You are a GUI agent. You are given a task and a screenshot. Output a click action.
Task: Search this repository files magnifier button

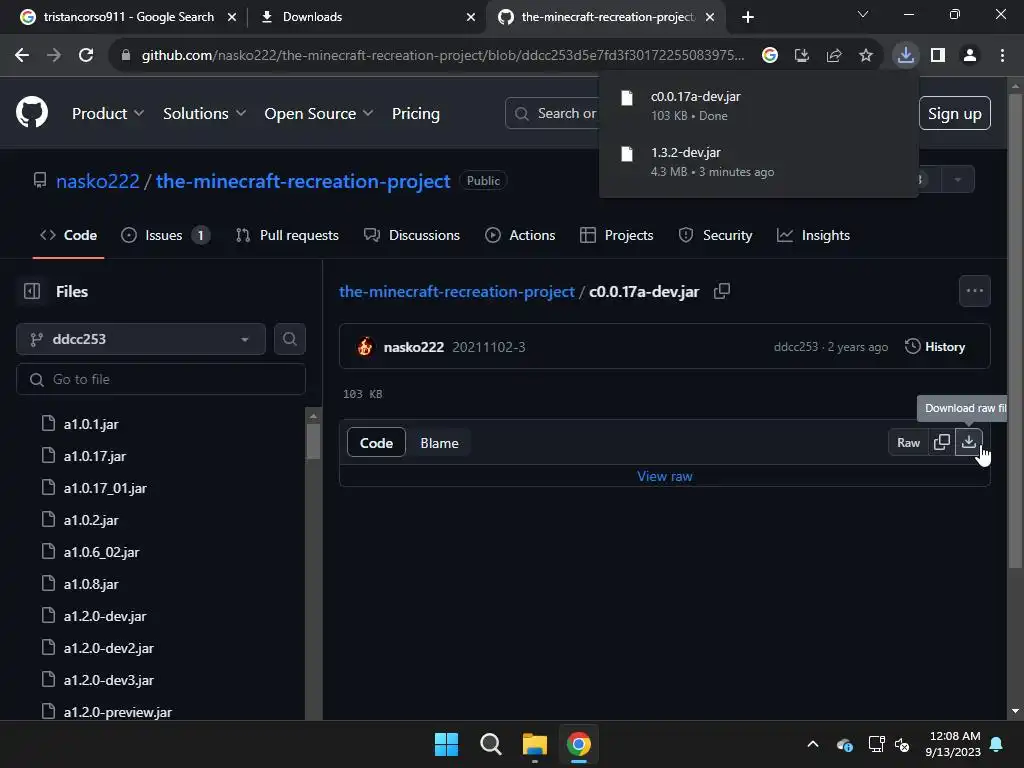coord(290,339)
